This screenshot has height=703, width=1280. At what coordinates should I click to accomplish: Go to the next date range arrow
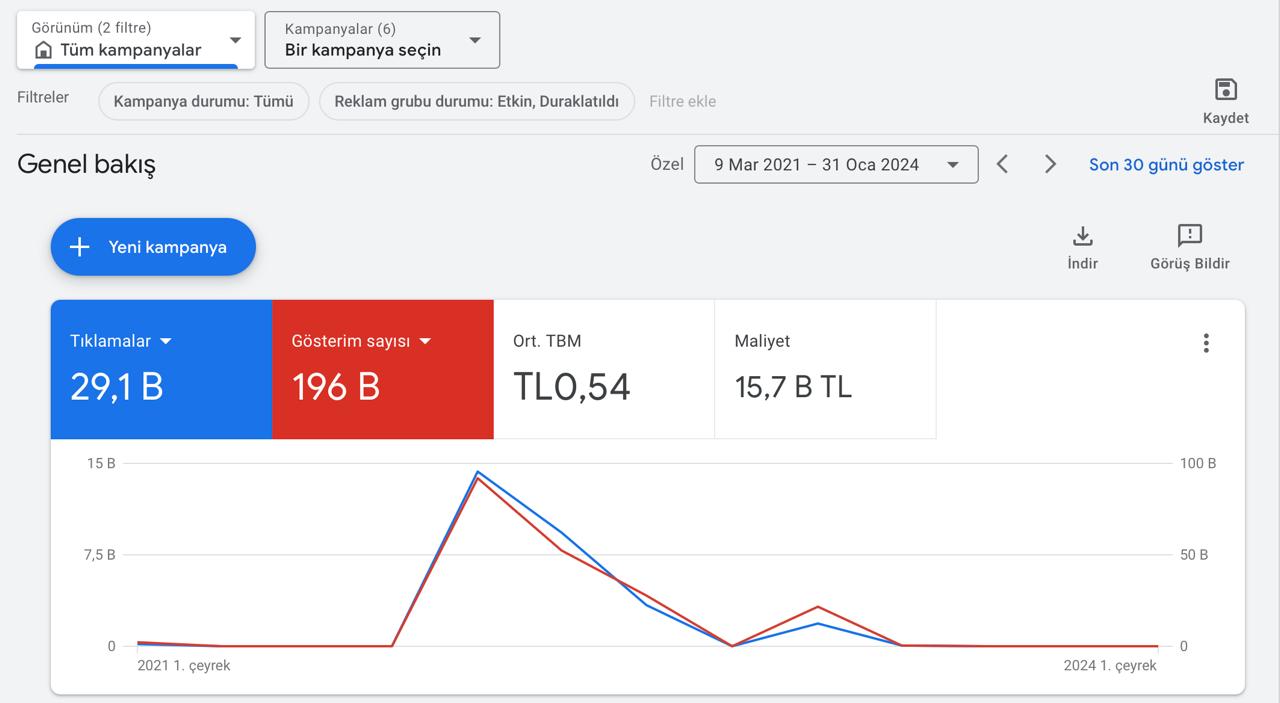pyautogui.click(x=1050, y=164)
